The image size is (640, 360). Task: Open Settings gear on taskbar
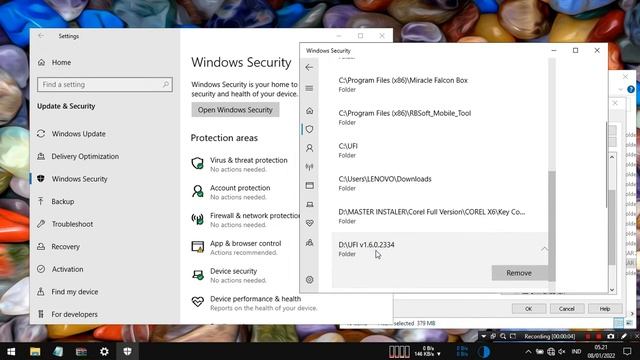pos(104,351)
